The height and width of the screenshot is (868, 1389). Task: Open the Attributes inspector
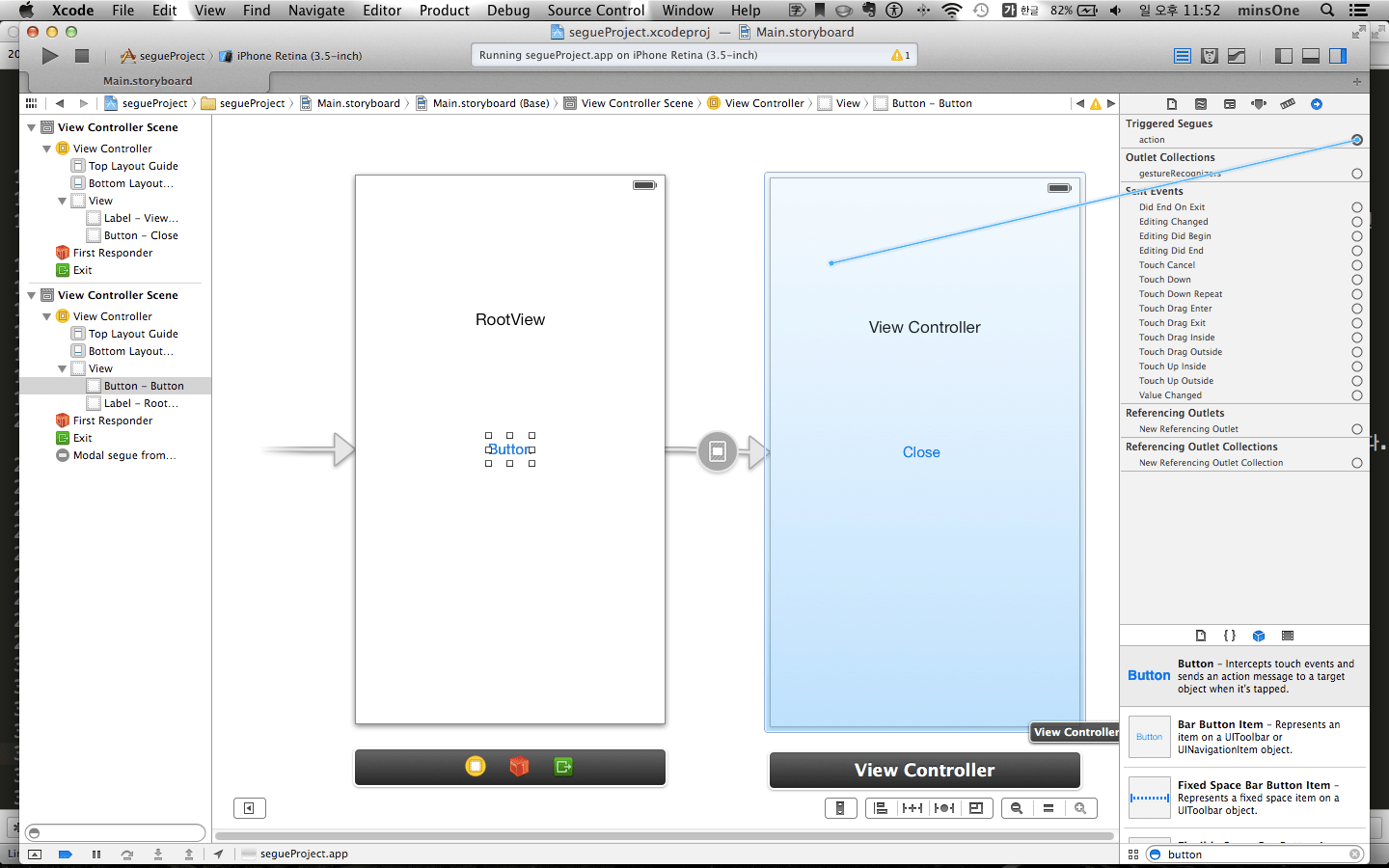[x=1259, y=104]
